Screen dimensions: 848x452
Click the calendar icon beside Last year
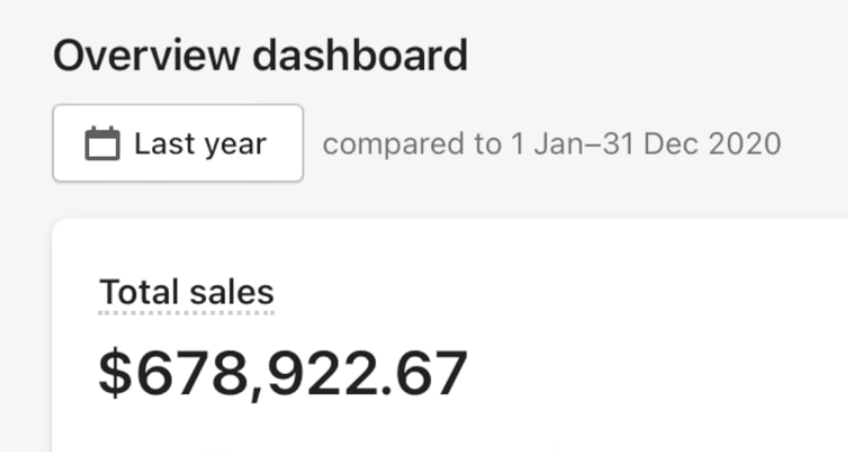pyautogui.click(x=102, y=144)
